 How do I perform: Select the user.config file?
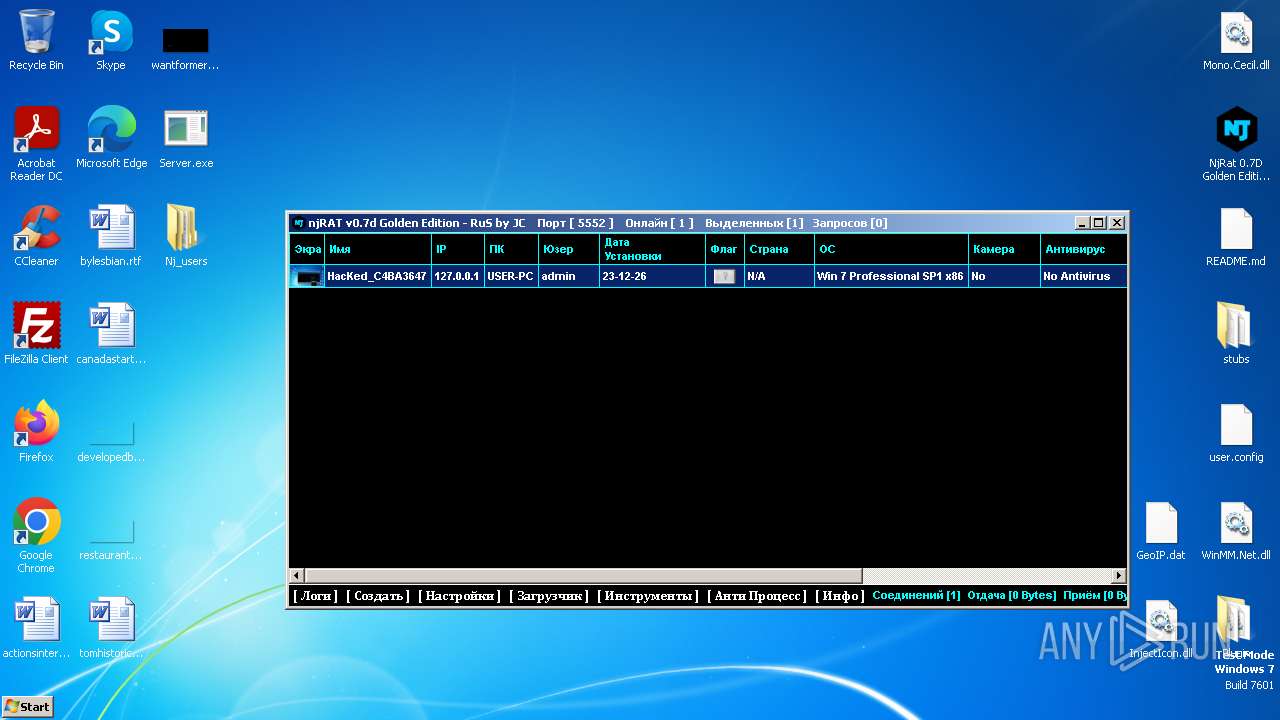coord(1236,432)
